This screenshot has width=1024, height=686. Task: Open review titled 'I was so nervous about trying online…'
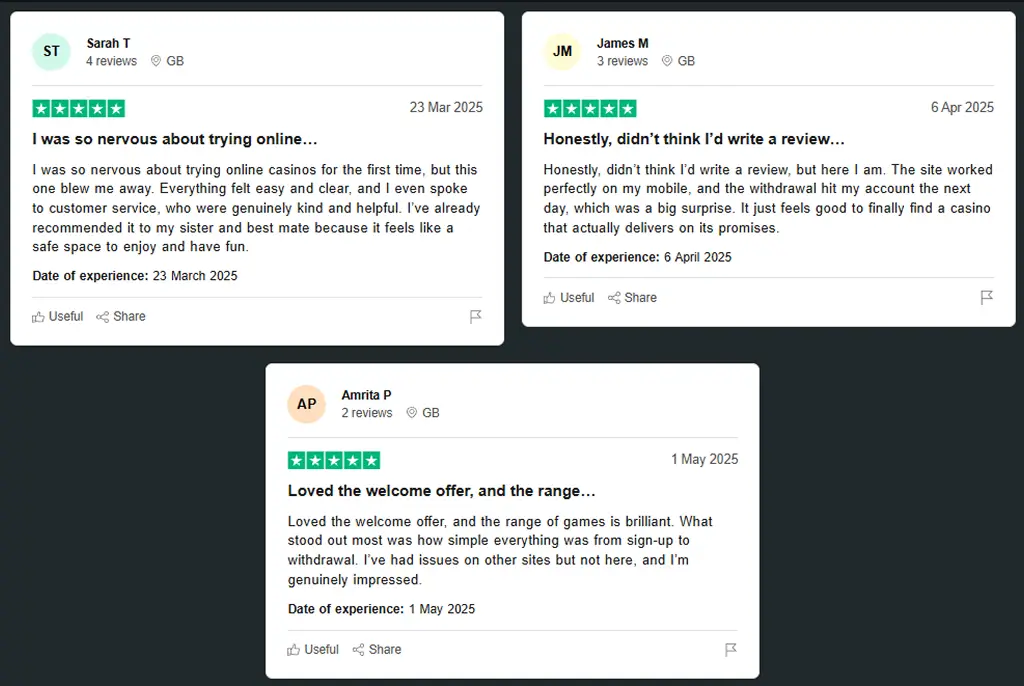click(x=175, y=139)
